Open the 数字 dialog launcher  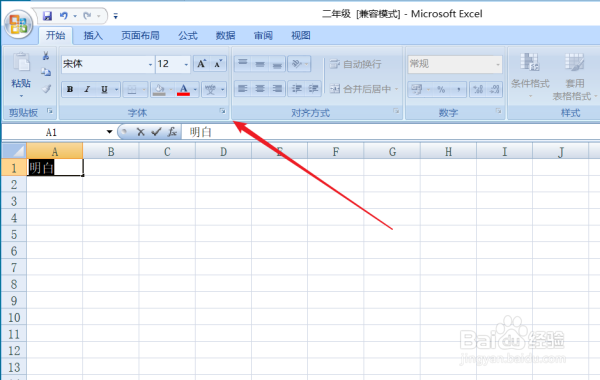pos(498,111)
